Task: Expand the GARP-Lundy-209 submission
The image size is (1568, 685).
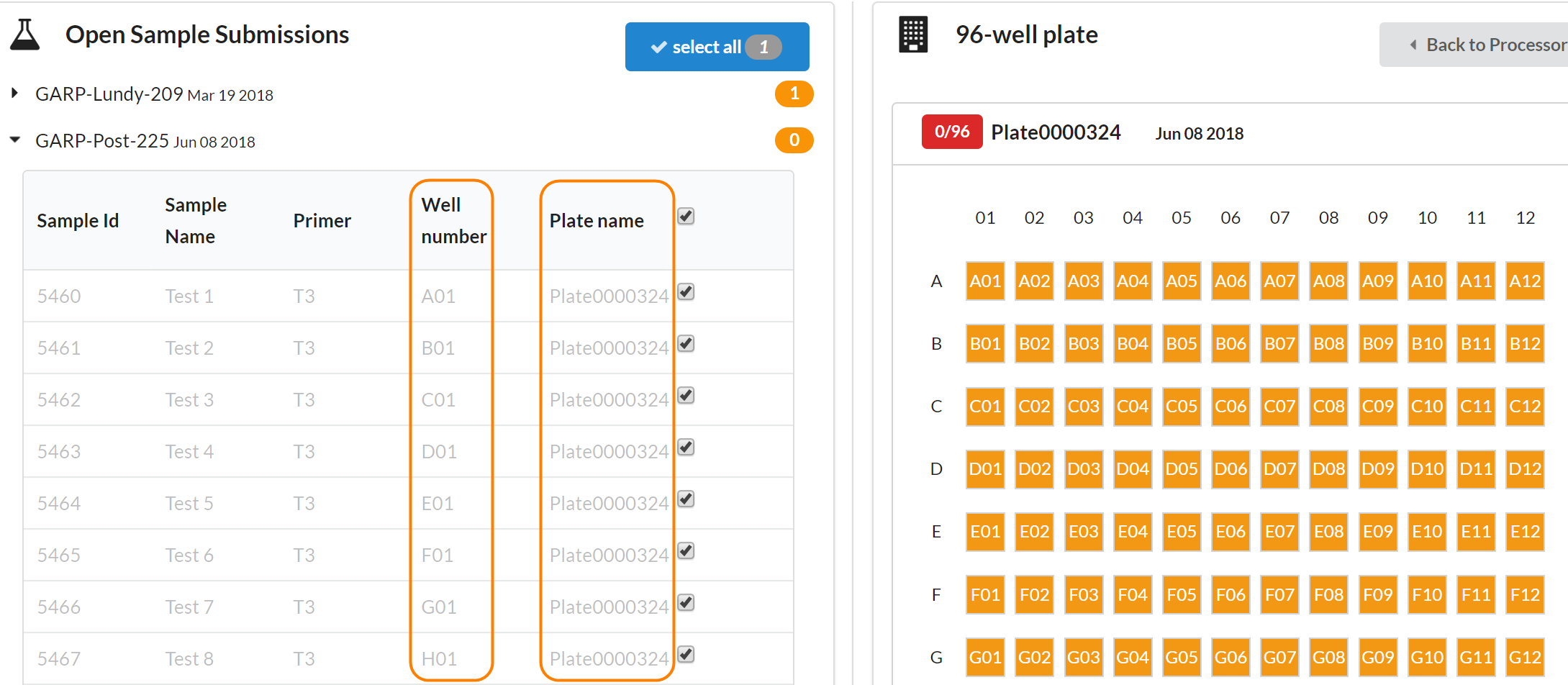Action: tap(14, 94)
